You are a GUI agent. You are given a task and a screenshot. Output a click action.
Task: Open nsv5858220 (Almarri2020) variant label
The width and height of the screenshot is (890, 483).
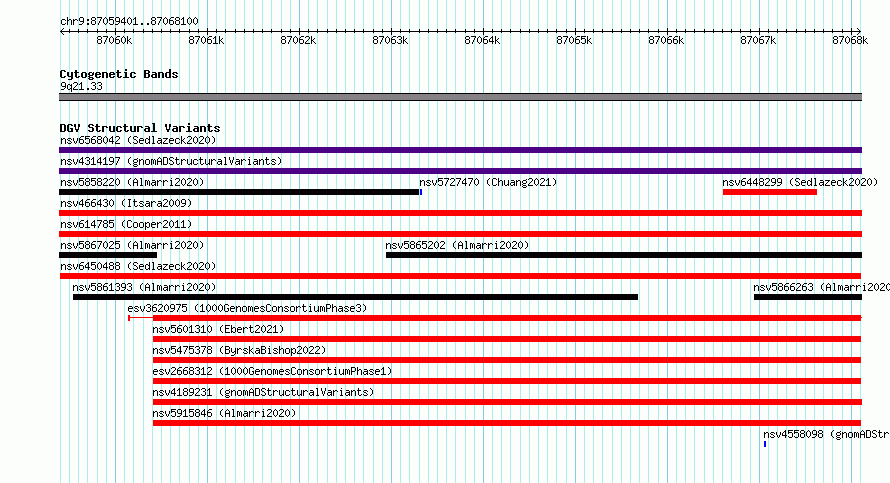[132, 182]
